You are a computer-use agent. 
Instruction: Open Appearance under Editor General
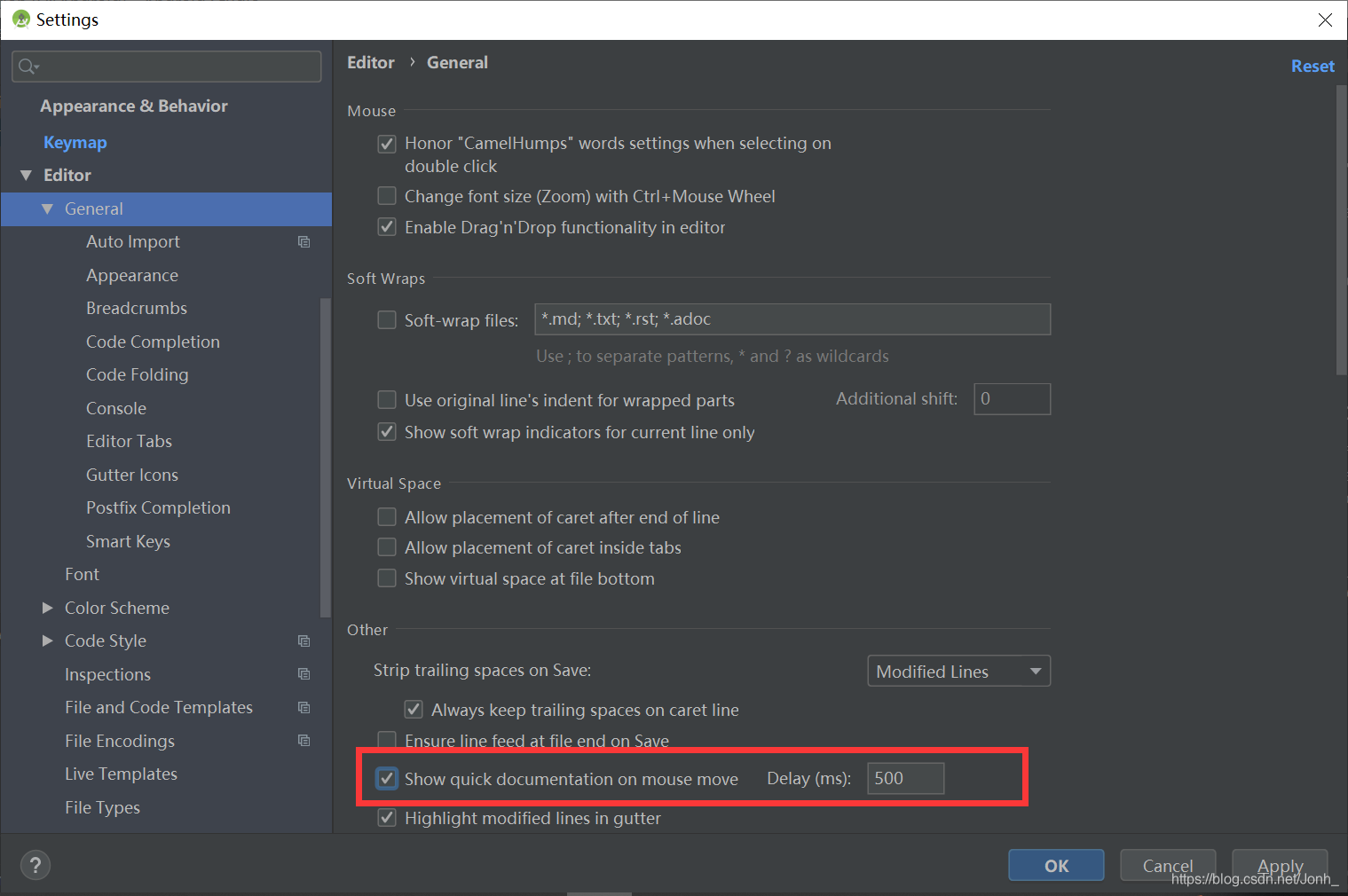point(132,276)
